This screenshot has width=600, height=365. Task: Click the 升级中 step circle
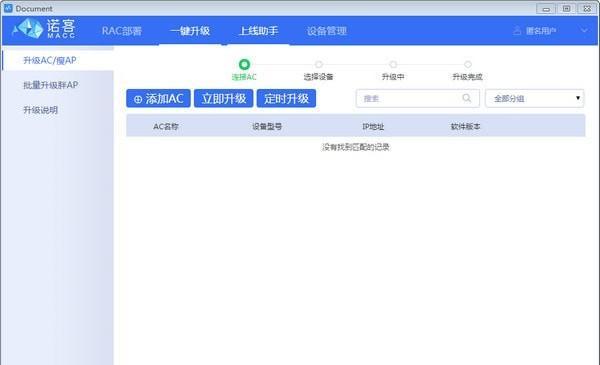(x=393, y=64)
